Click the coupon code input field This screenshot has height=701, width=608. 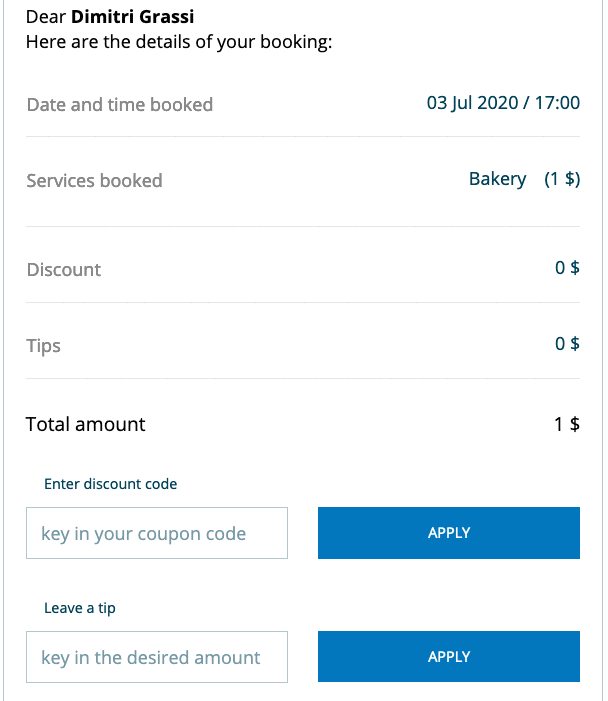tap(157, 533)
